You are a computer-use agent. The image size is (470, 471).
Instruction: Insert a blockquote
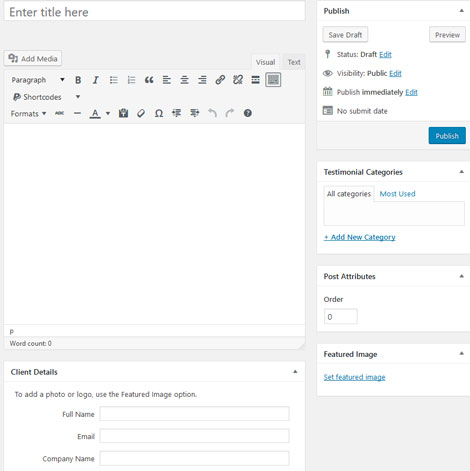tap(149, 80)
